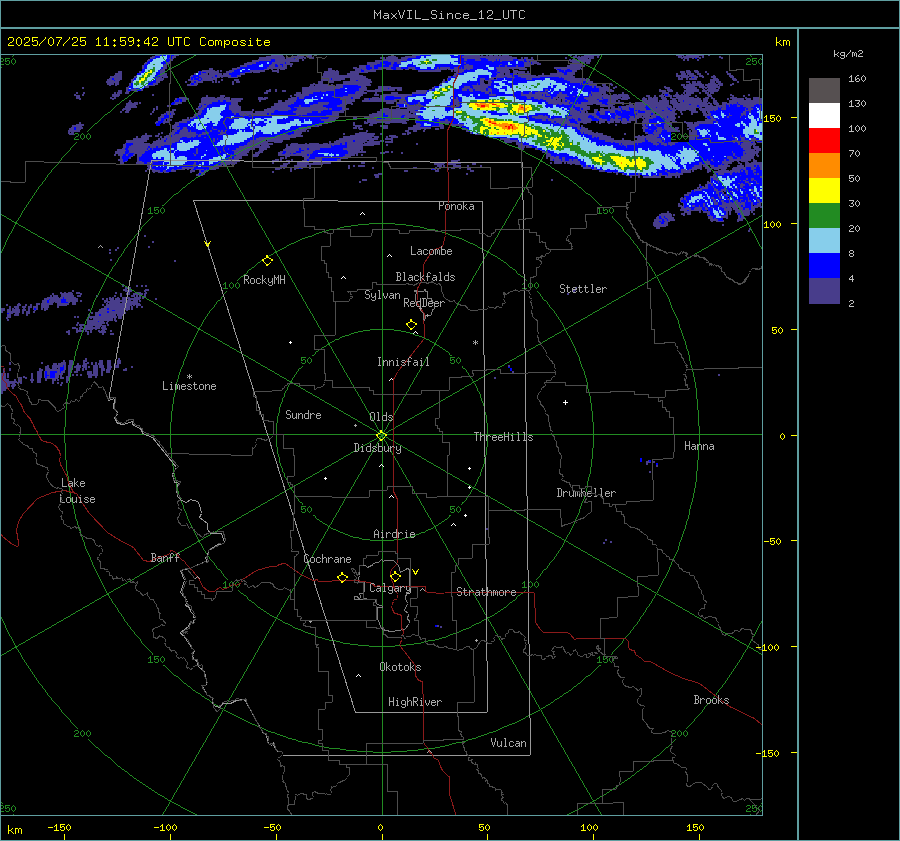900x841 pixels.
Task: Click the yellow diamond marker near RockyMH
Action: click(267, 261)
